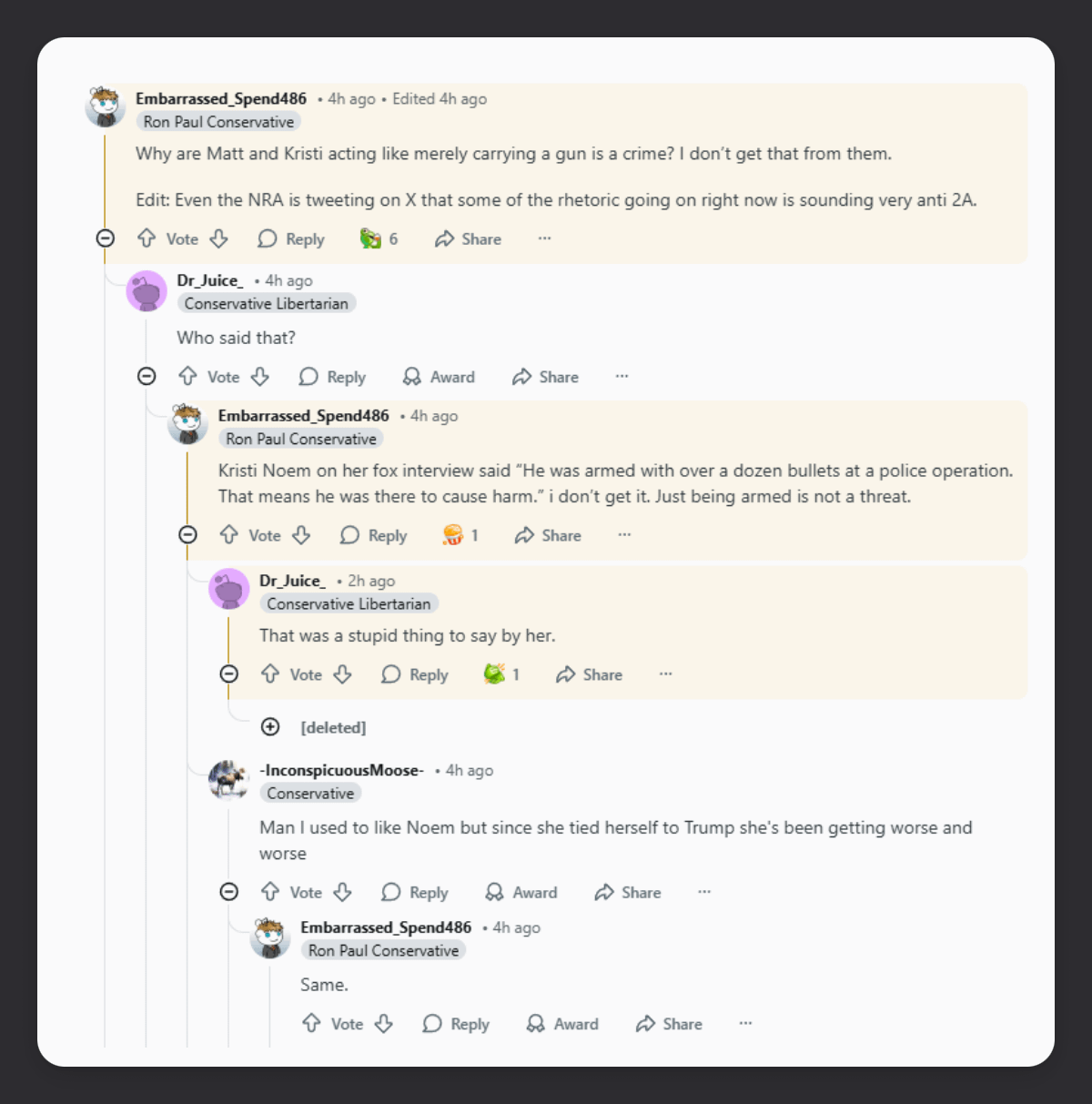Expand the [deleted] comment
Viewport: 1092px width, 1104px height.
pyautogui.click(x=270, y=726)
